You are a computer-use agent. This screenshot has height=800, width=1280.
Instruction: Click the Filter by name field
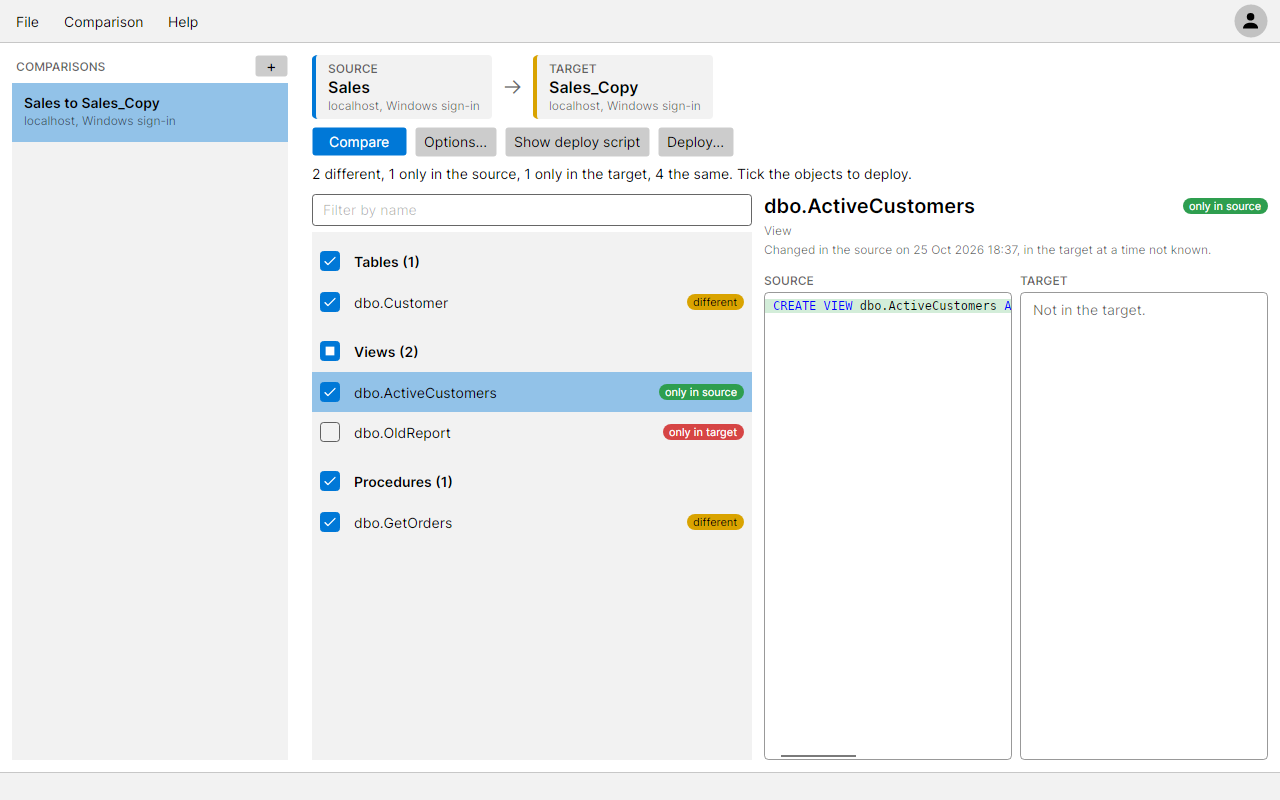[x=532, y=210]
